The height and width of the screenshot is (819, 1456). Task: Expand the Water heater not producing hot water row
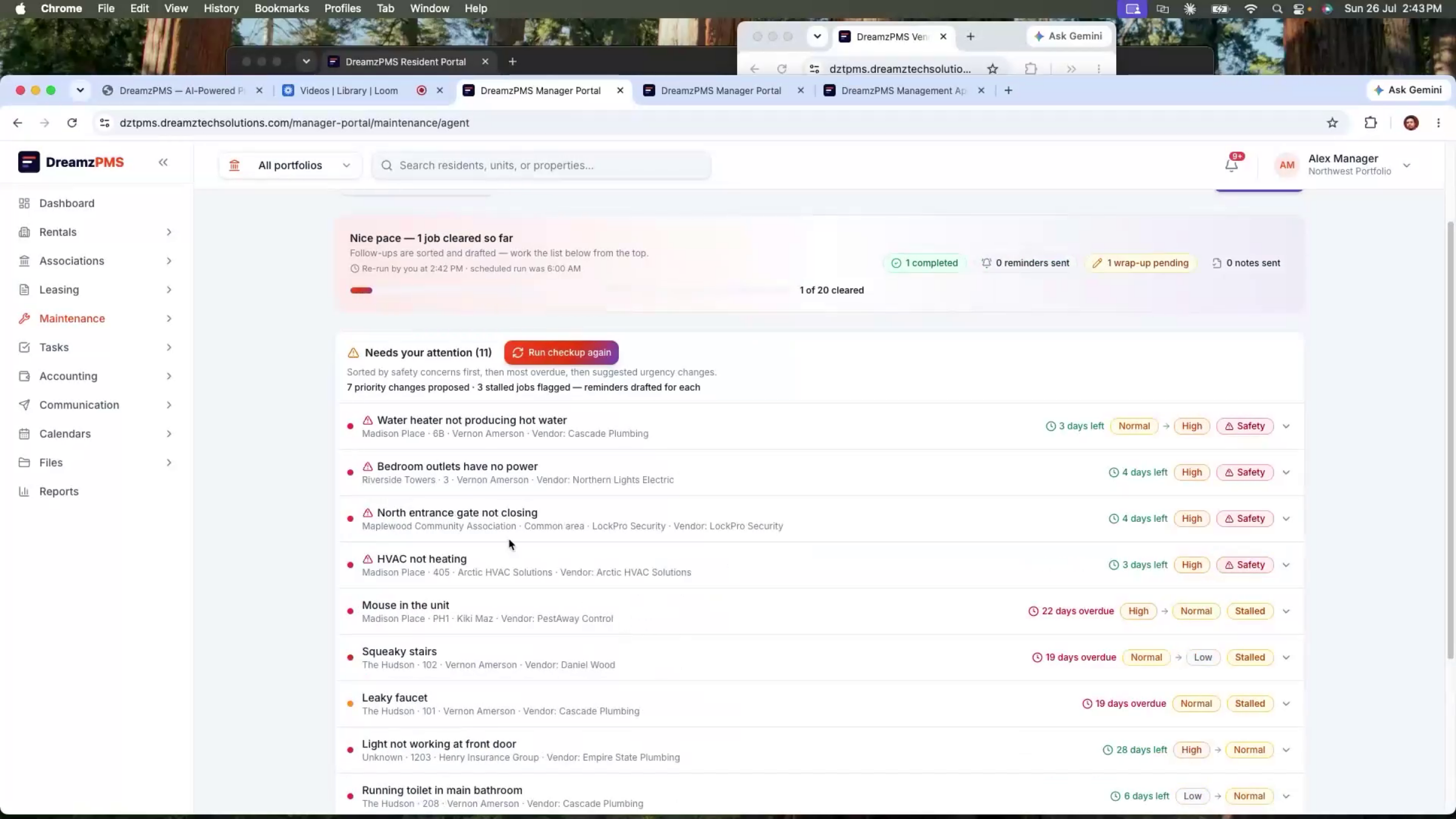(x=1286, y=426)
